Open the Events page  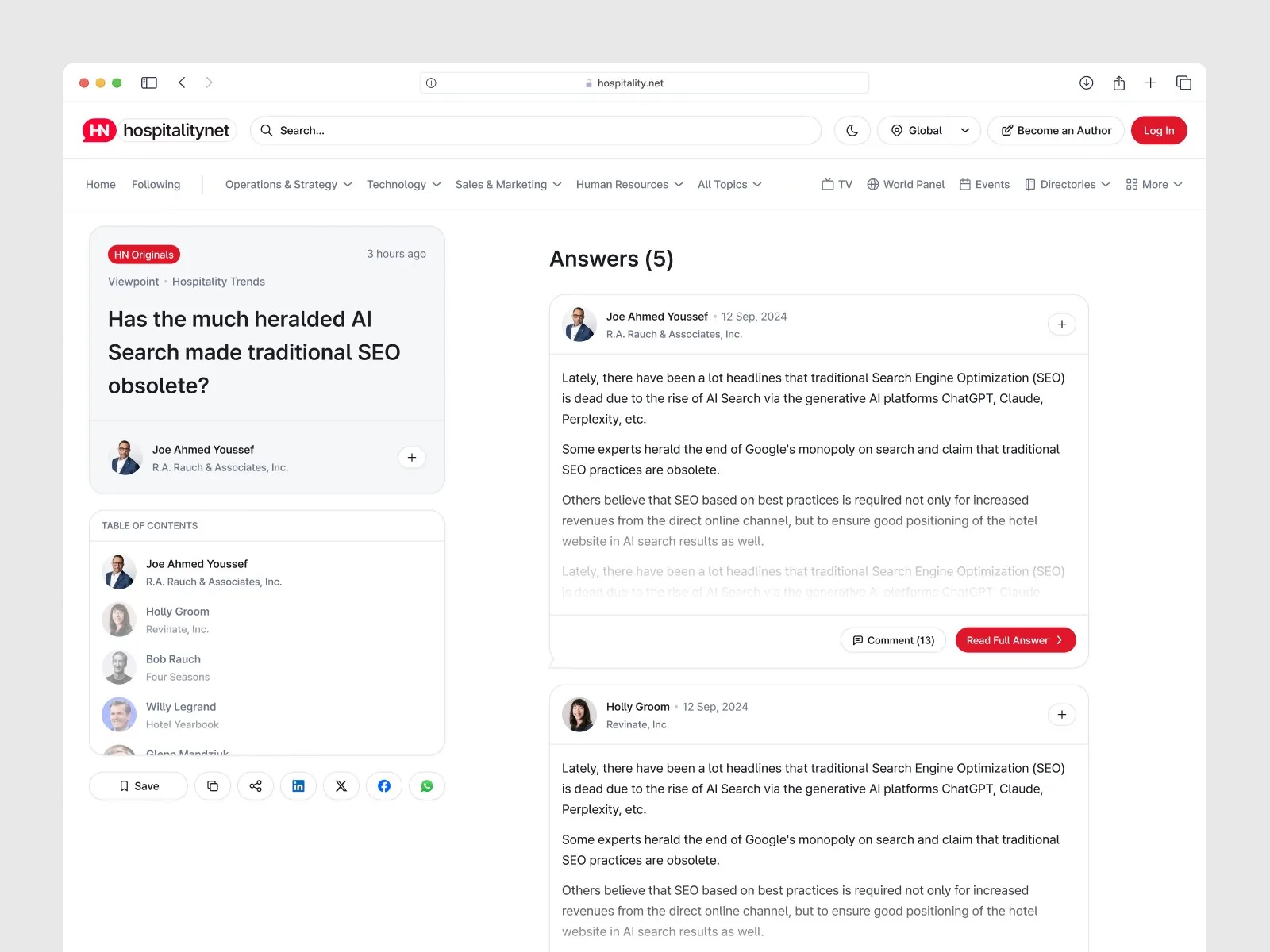(x=984, y=184)
